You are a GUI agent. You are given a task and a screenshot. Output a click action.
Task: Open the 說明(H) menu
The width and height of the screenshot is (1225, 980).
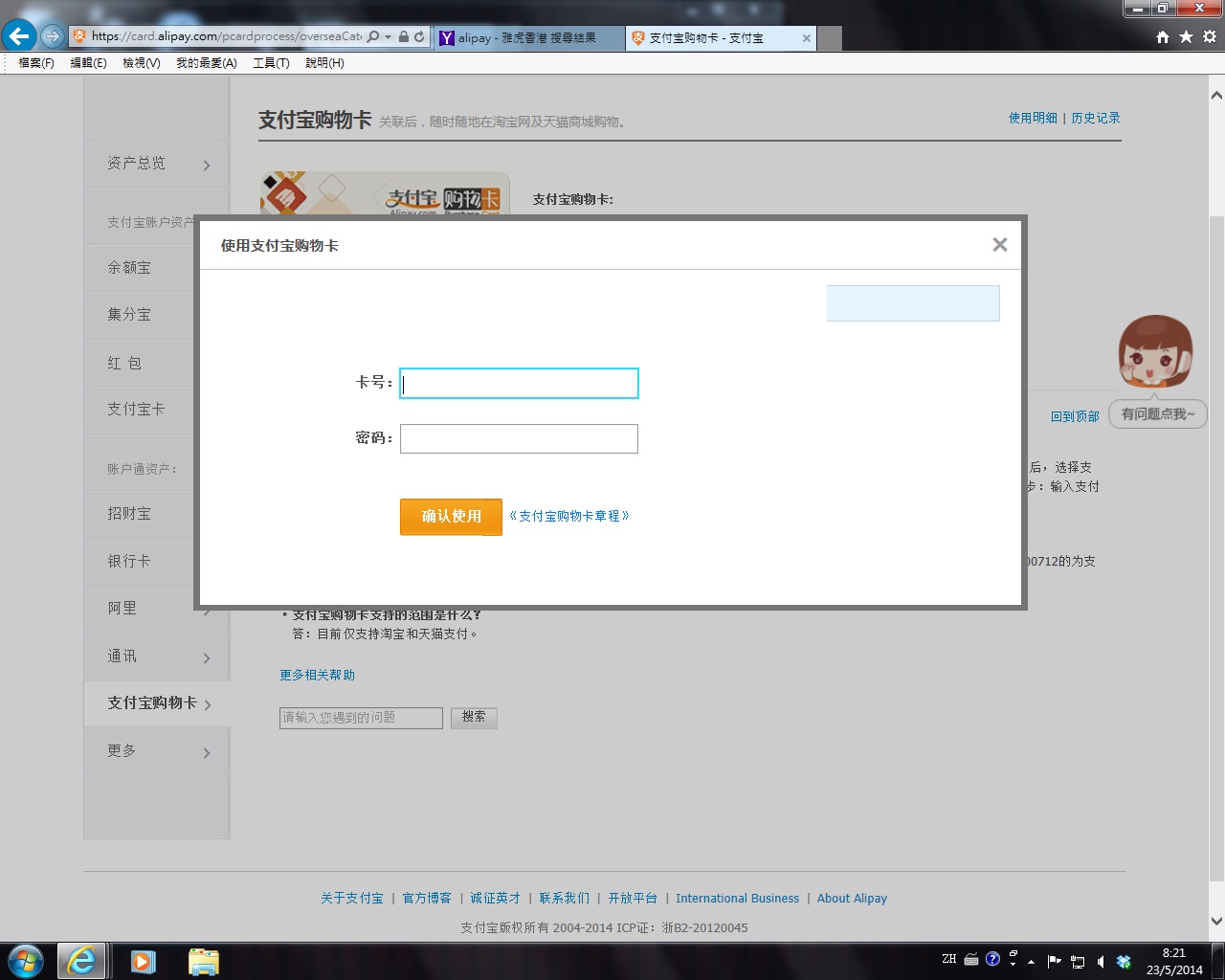(x=324, y=63)
